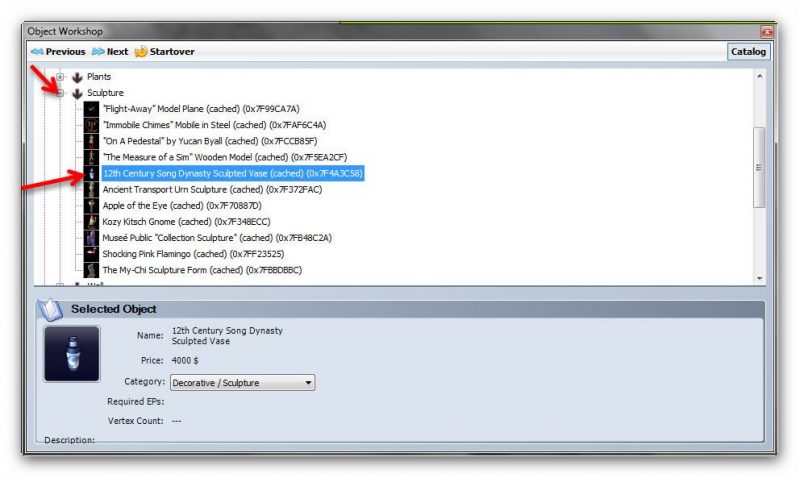This screenshot has height=478, width=800.
Task: Click the tree list scrollbar down arrow
Action: pos(759,278)
